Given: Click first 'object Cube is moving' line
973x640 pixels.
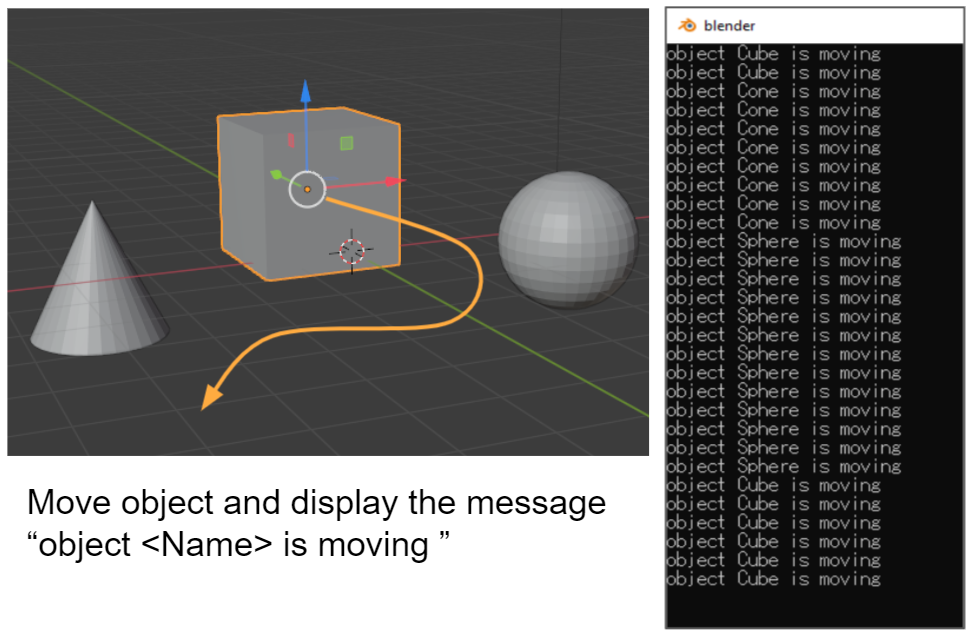Looking at the screenshot, I should coord(773,54).
